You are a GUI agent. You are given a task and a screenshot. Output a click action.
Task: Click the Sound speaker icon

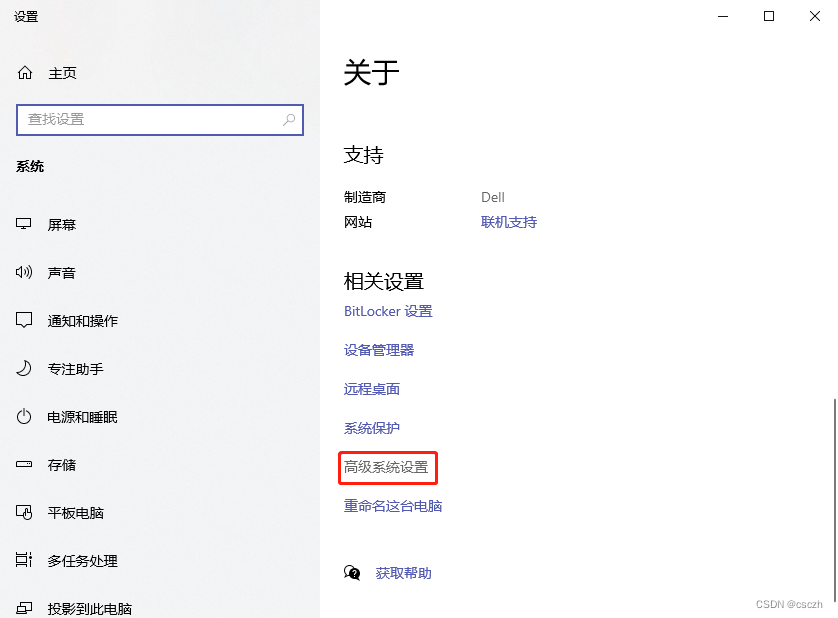click(24, 272)
